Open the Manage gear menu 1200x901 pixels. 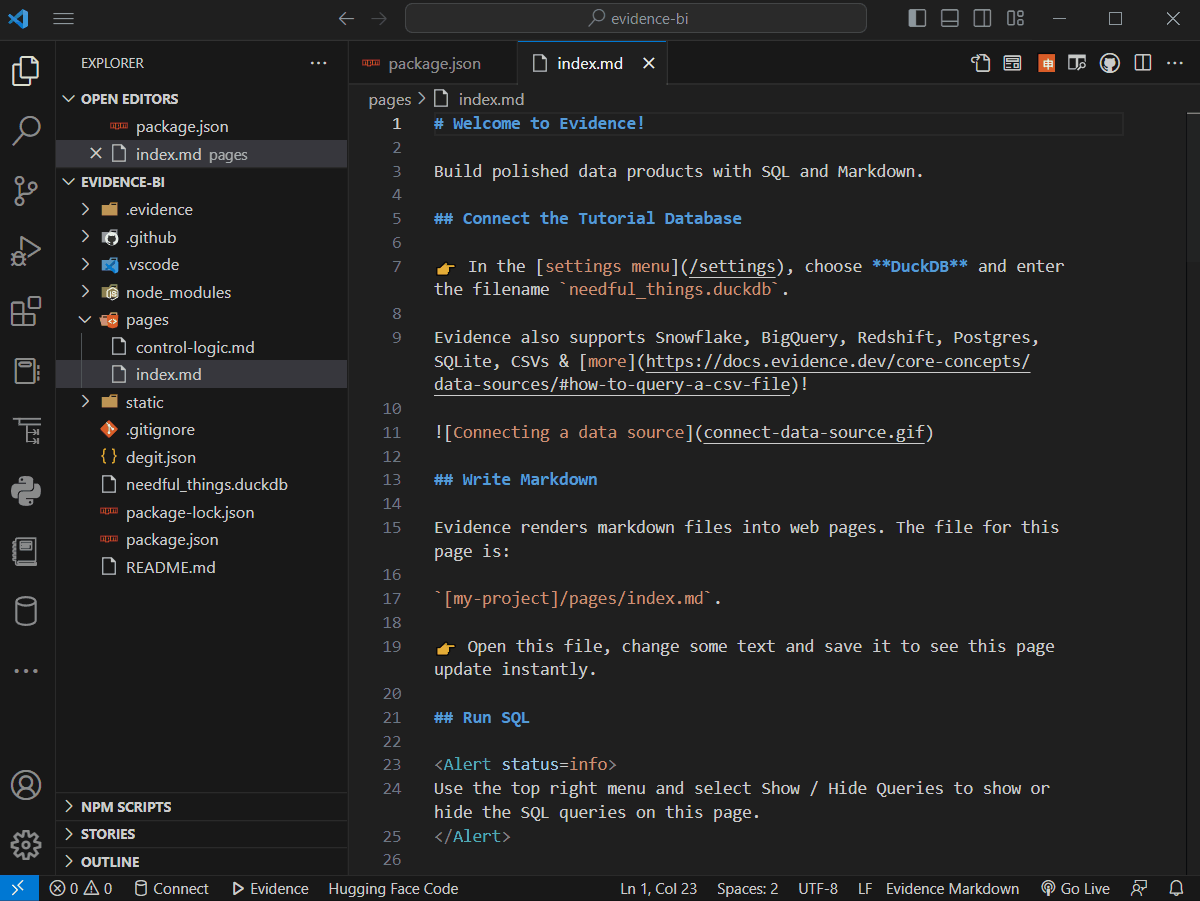pyautogui.click(x=26, y=844)
